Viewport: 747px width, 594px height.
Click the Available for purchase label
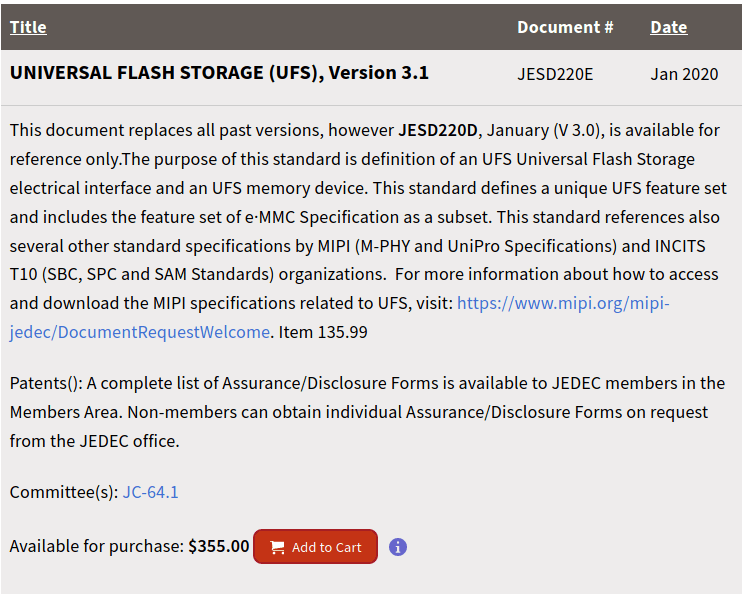click(97, 546)
